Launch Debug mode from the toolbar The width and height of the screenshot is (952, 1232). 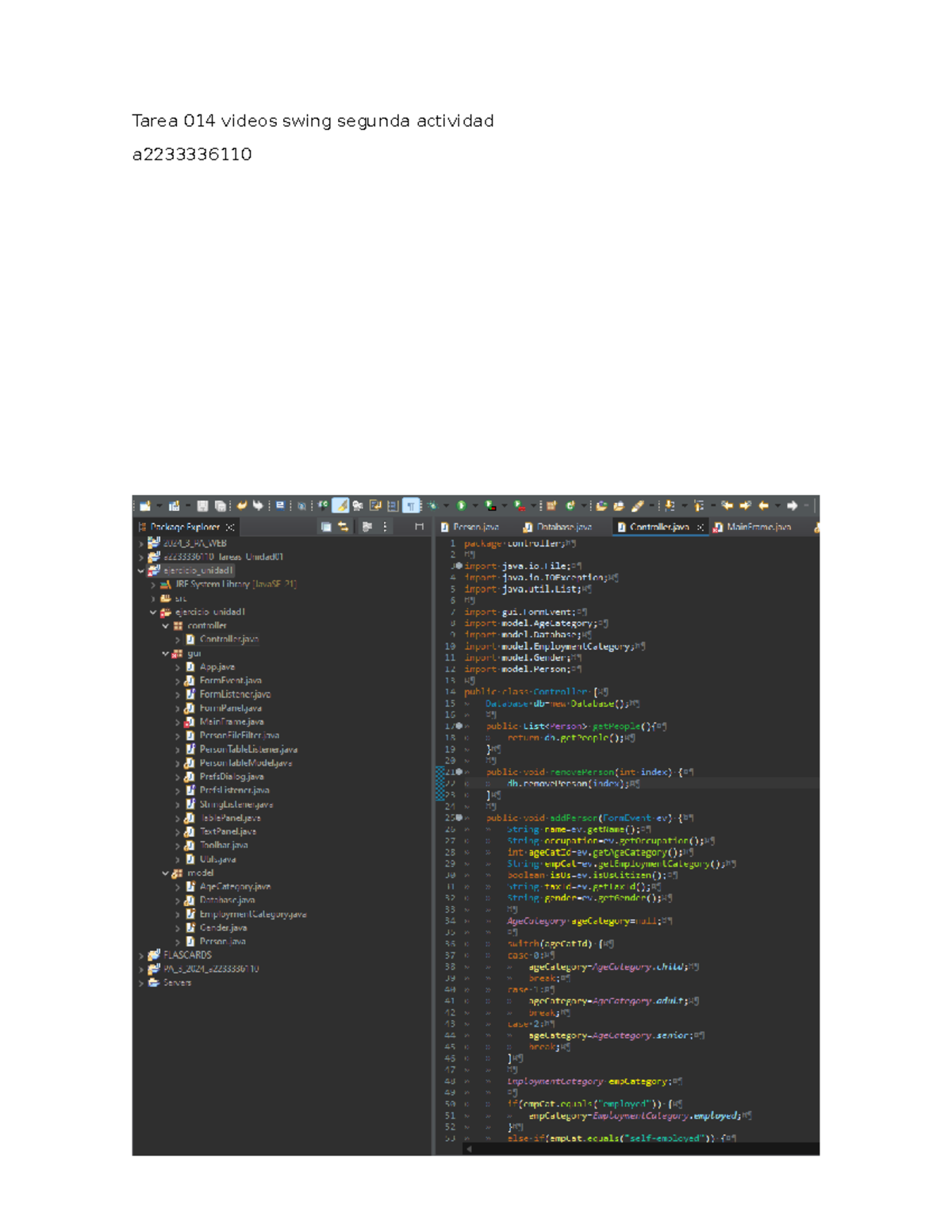point(432,505)
